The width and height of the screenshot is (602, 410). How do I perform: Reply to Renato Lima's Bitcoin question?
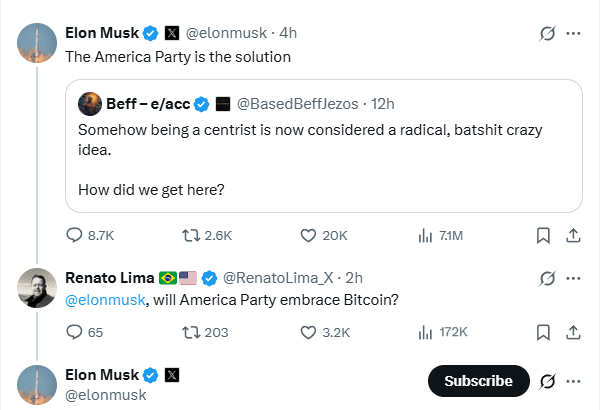pos(75,332)
